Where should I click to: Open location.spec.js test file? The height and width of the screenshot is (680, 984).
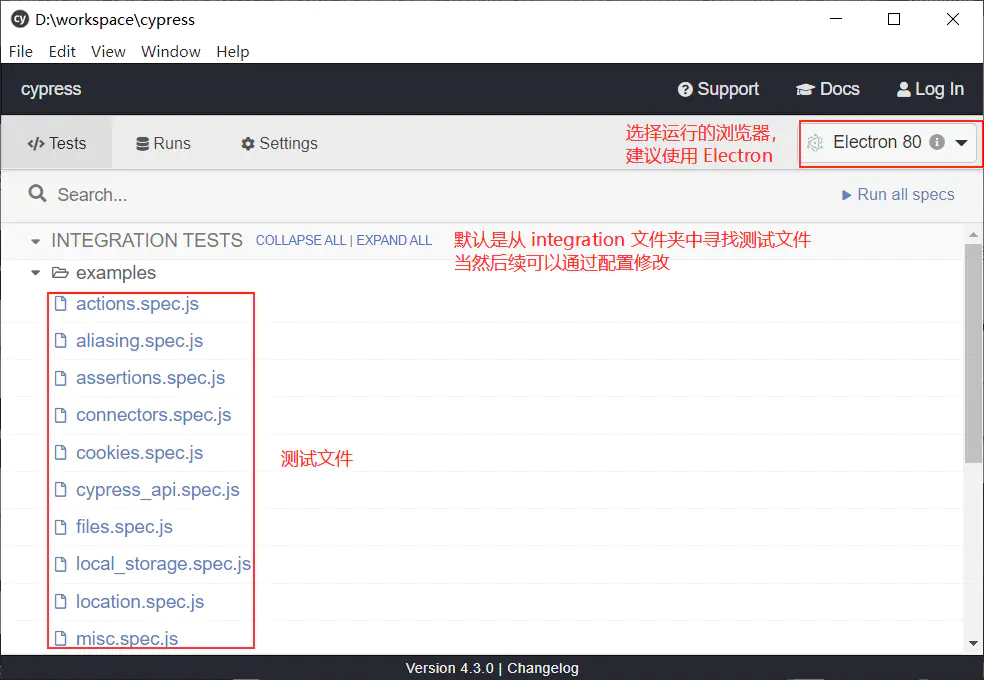point(140,602)
